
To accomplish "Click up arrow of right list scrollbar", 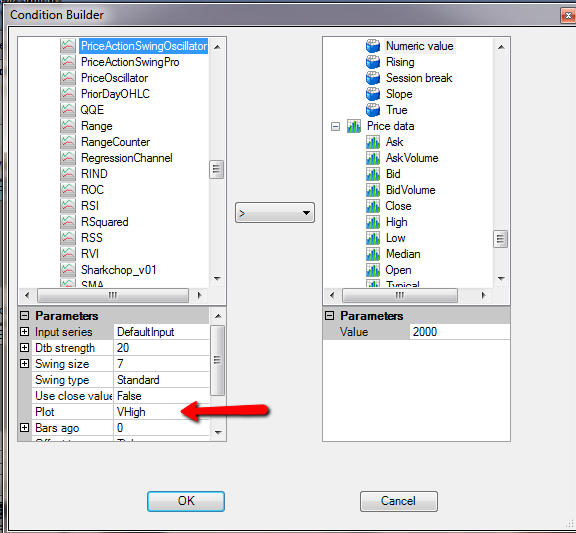I will pos(501,47).
